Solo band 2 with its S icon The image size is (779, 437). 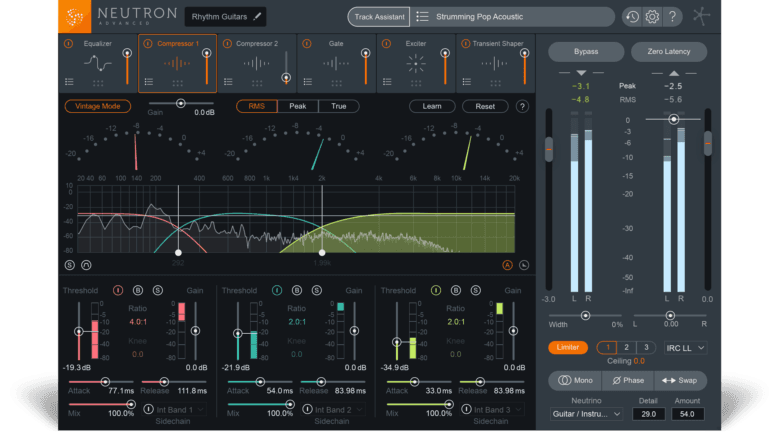tap(316, 291)
